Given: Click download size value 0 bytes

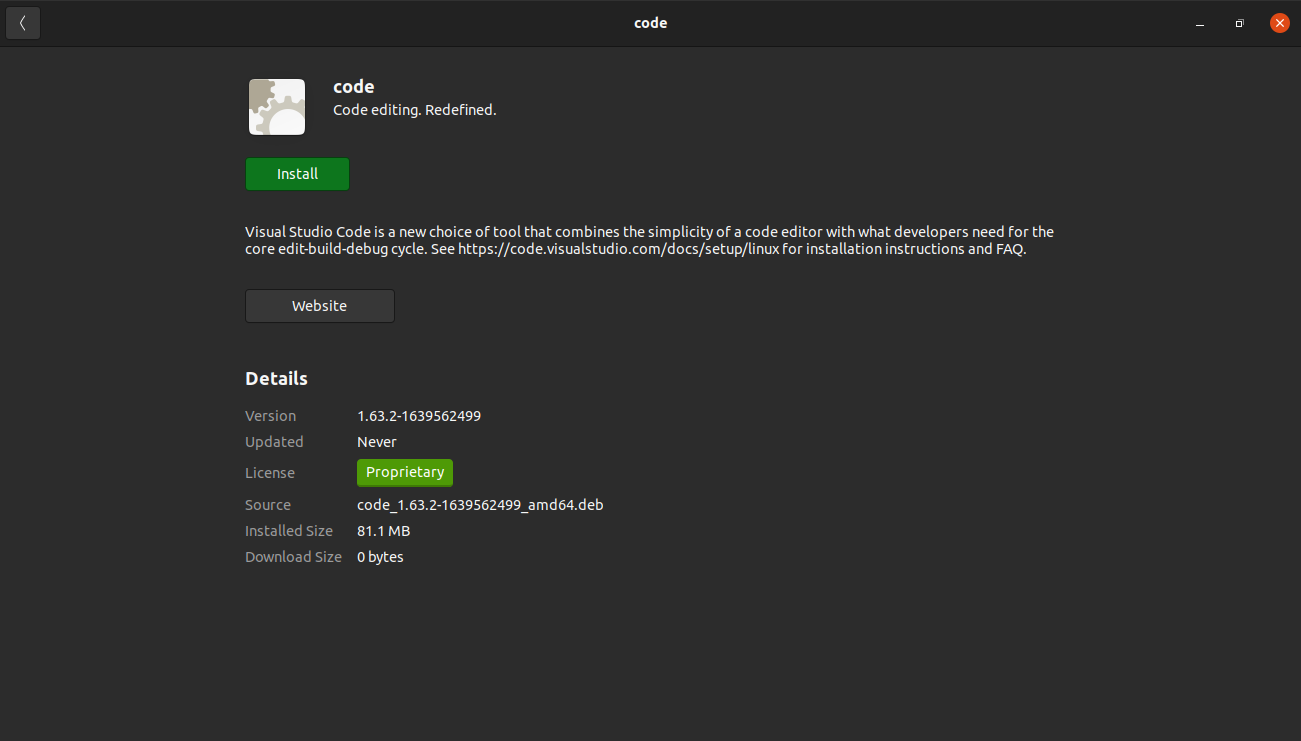Looking at the screenshot, I should (380, 557).
